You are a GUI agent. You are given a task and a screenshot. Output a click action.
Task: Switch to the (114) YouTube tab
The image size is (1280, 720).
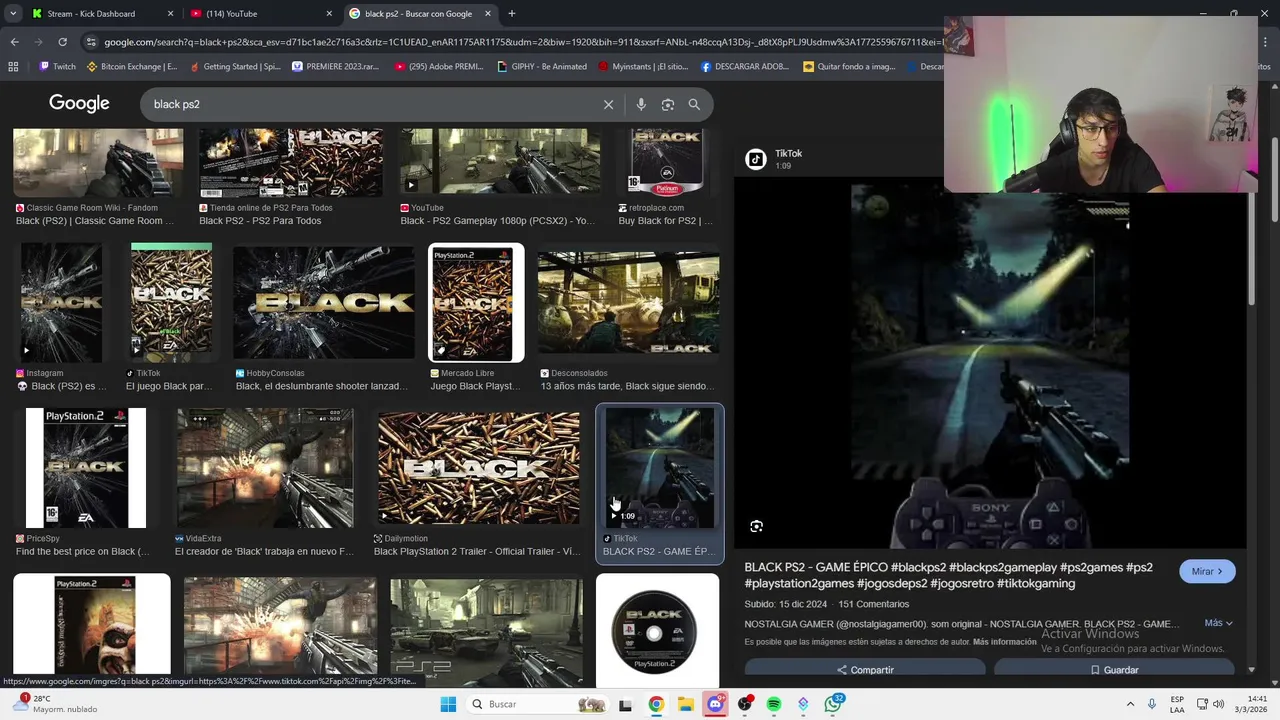pyautogui.click(x=262, y=14)
